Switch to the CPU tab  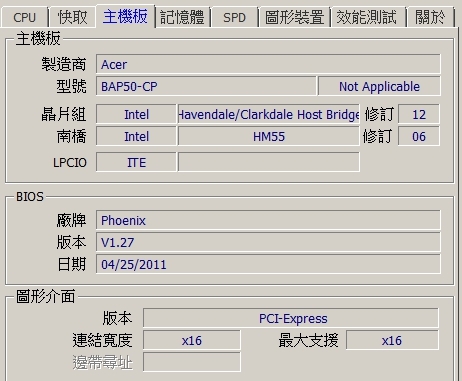coord(25,17)
